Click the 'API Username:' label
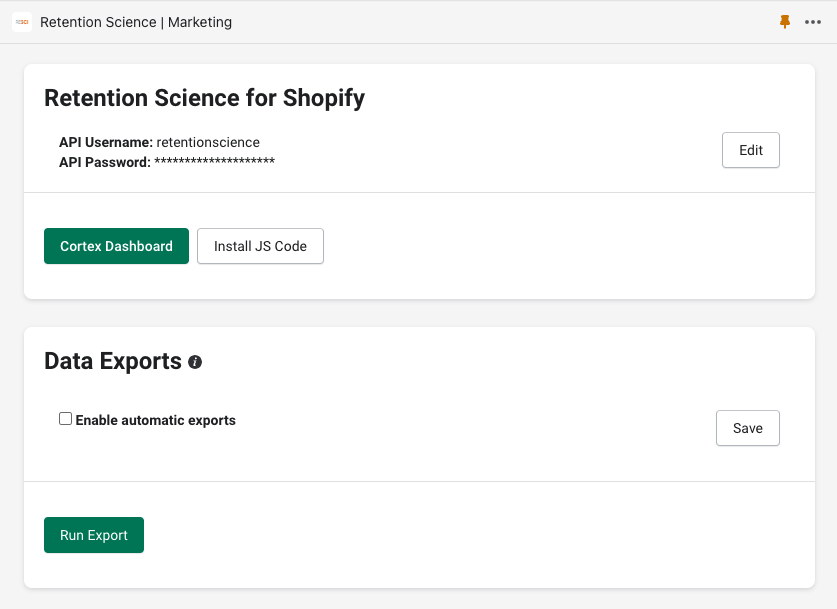Viewport: 837px width, 609px height. [x=106, y=143]
